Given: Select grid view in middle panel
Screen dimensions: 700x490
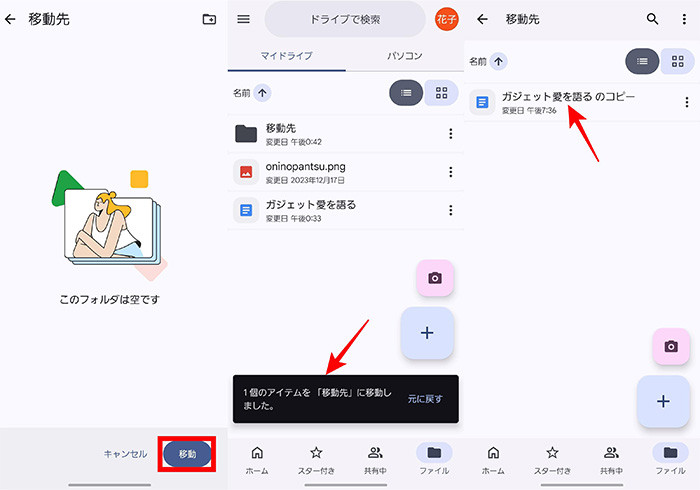Looking at the screenshot, I should [x=441, y=93].
